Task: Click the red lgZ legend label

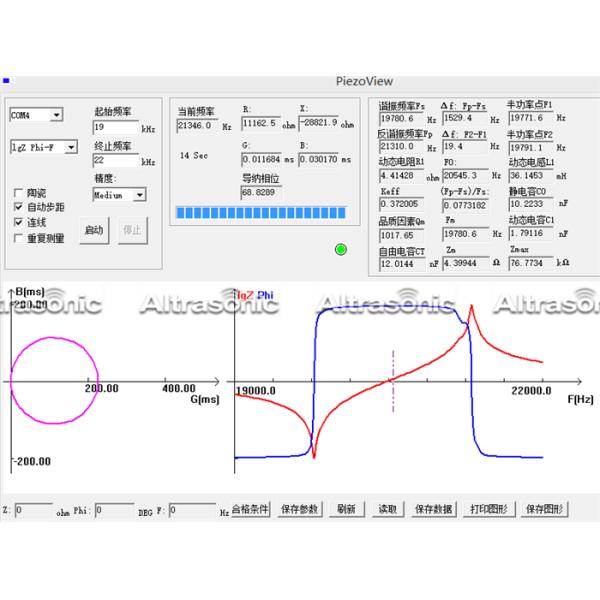Action: tap(245, 295)
